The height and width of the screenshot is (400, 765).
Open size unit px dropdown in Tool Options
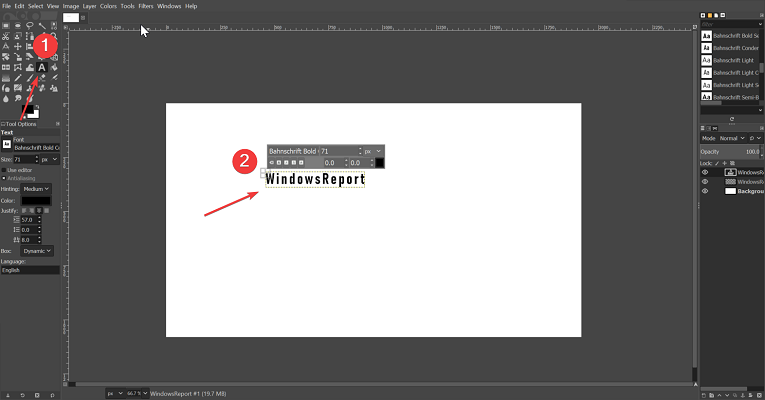[x=50, y=160]
